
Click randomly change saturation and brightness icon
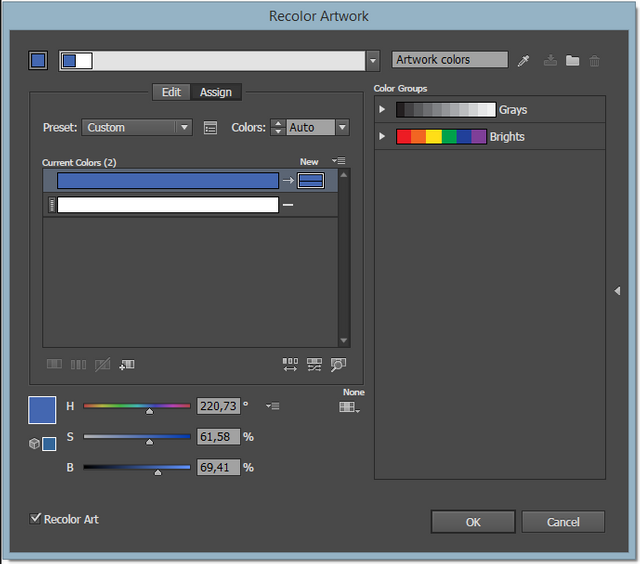coord(314,364)
